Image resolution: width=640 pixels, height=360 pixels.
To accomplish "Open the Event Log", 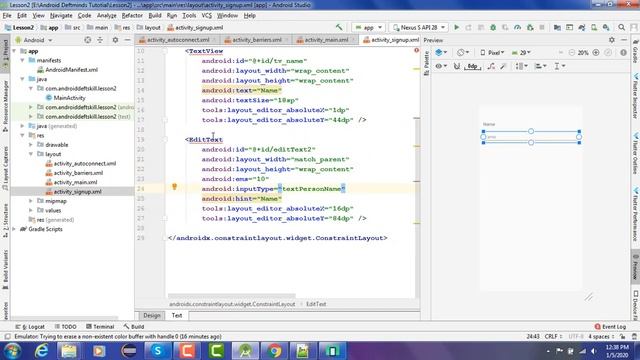I will pos(610,327).
